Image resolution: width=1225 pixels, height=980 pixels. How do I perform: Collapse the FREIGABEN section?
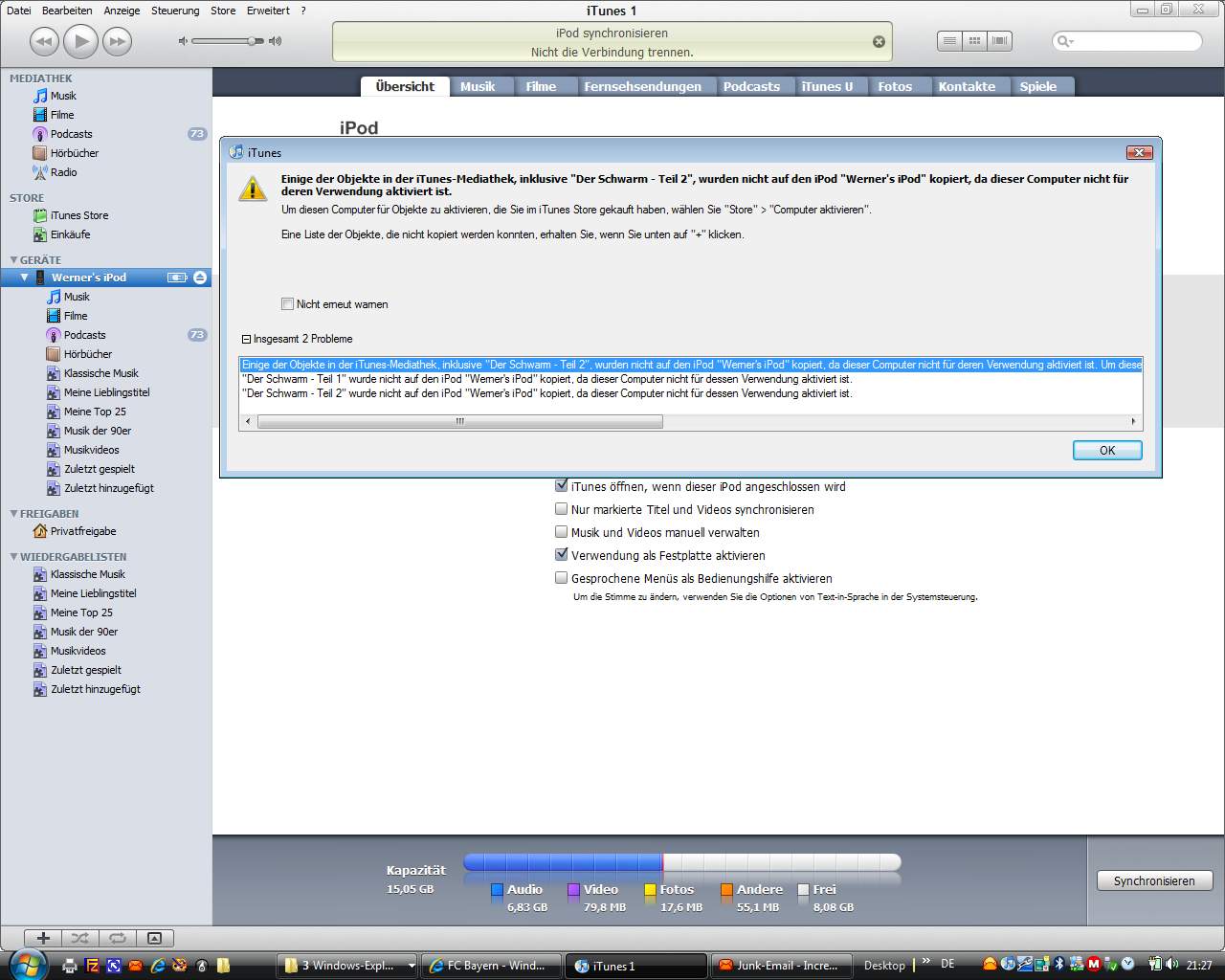coord(13,514)
